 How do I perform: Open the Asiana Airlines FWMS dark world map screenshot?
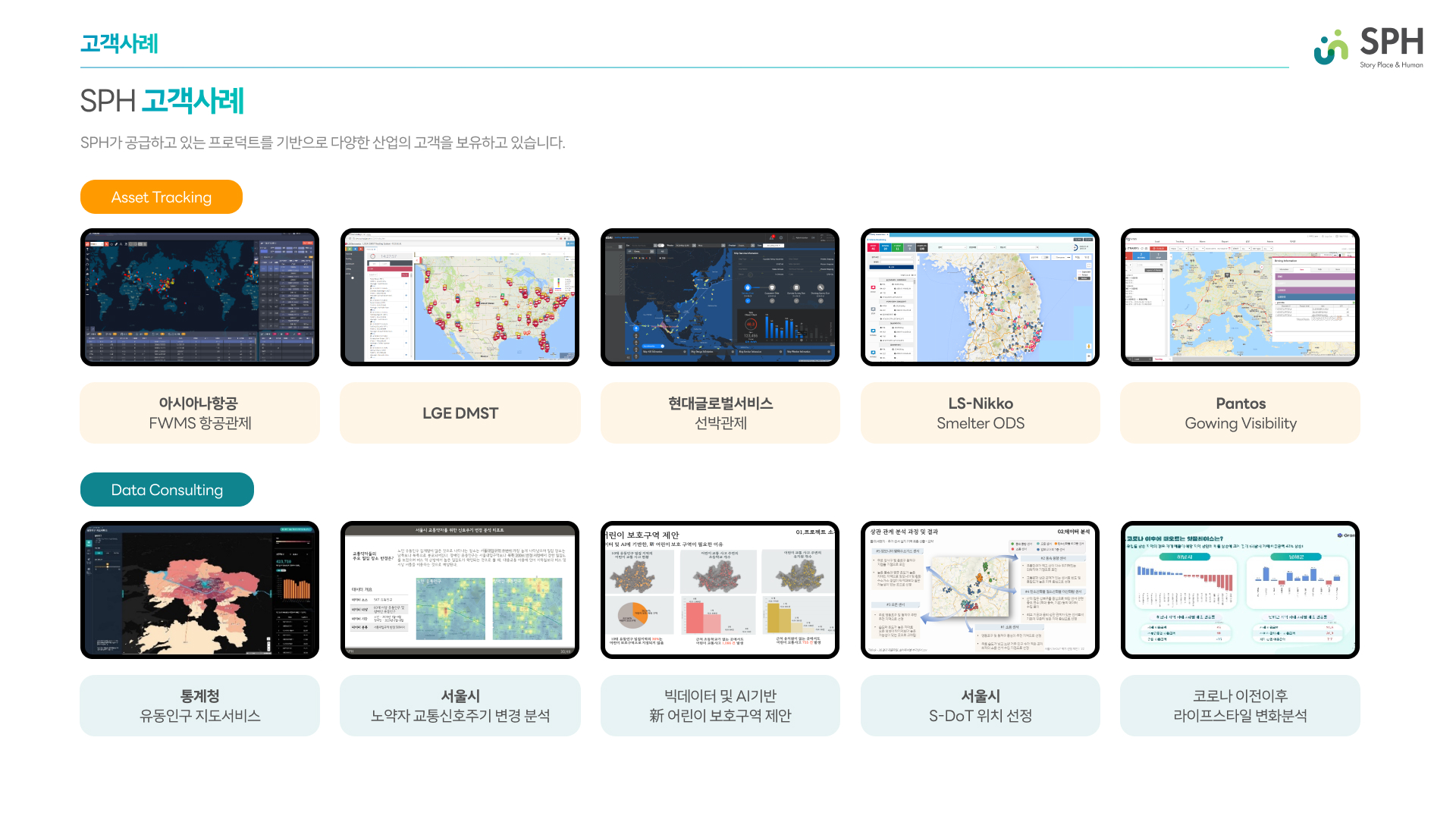point(199,297)
